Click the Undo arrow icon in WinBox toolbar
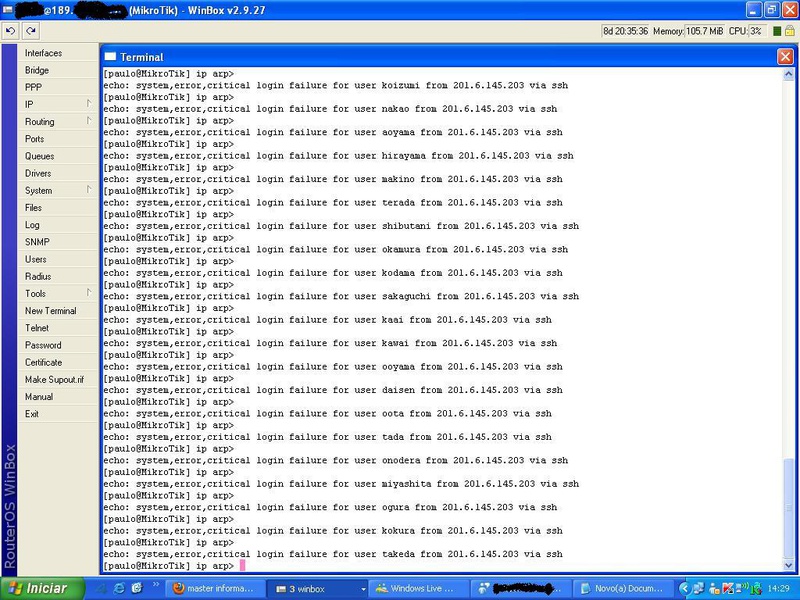 coord(10,31)
